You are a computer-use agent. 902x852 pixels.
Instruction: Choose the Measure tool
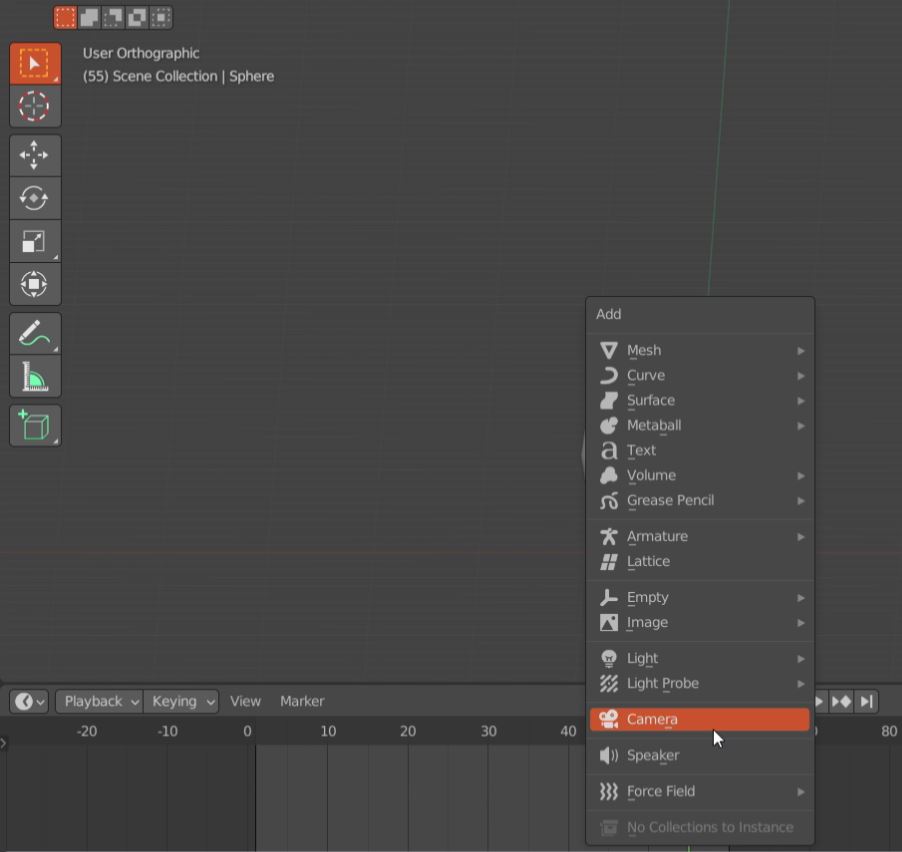pyautogui.click(x=35, y=375)
